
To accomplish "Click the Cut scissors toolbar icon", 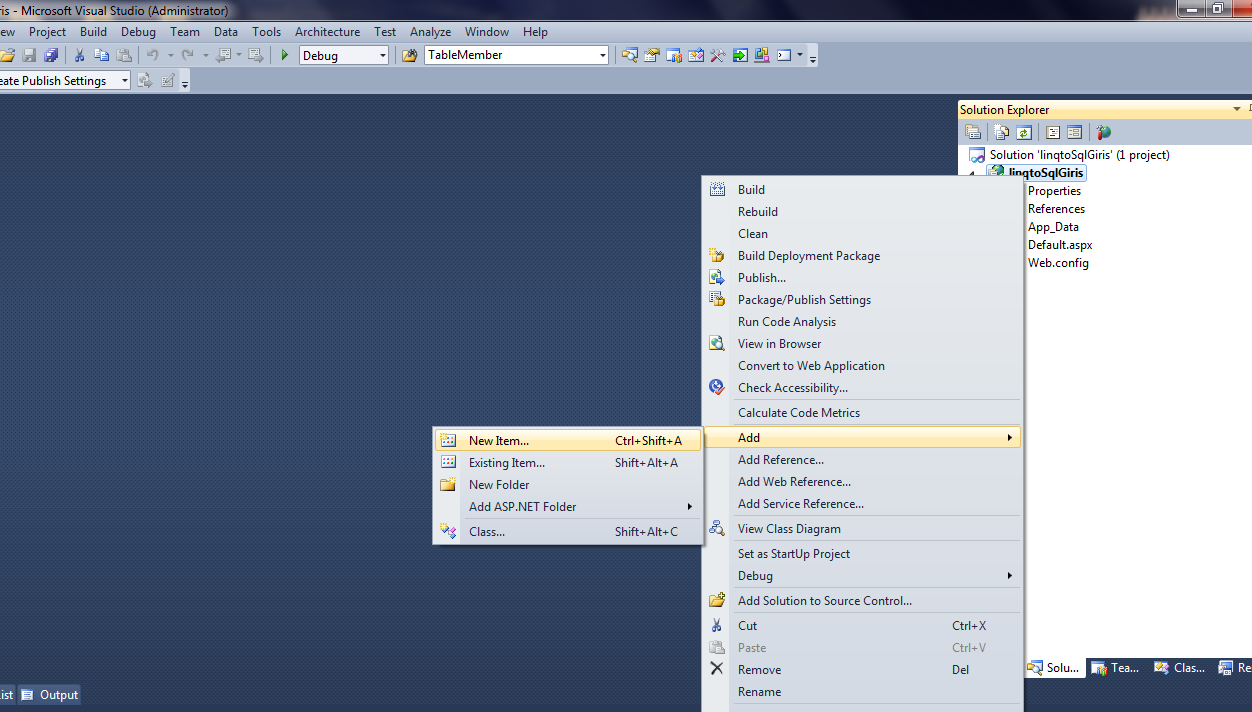I will click(x=79, y=55).
